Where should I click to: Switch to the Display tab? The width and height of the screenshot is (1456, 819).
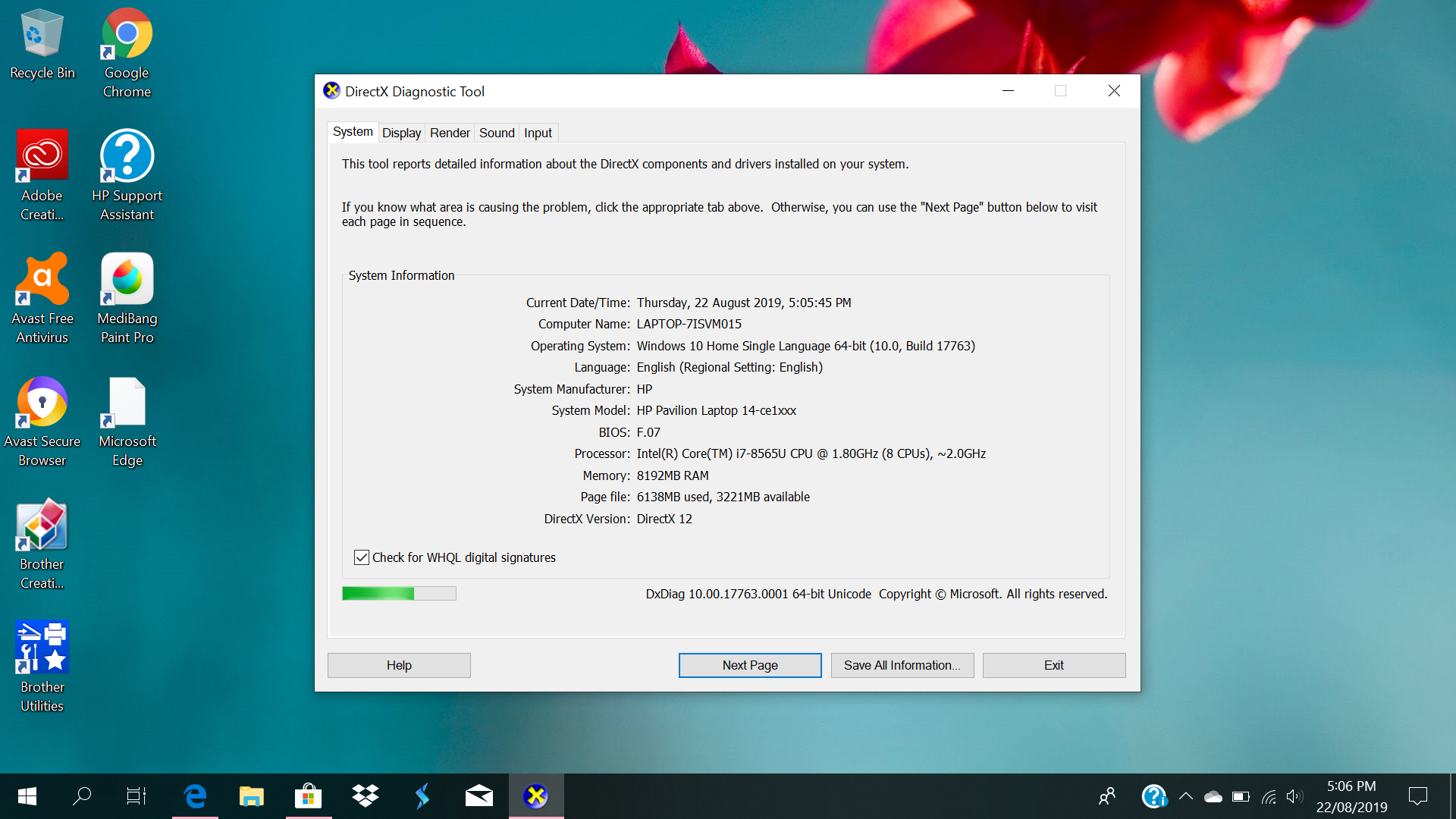point(401,133)
